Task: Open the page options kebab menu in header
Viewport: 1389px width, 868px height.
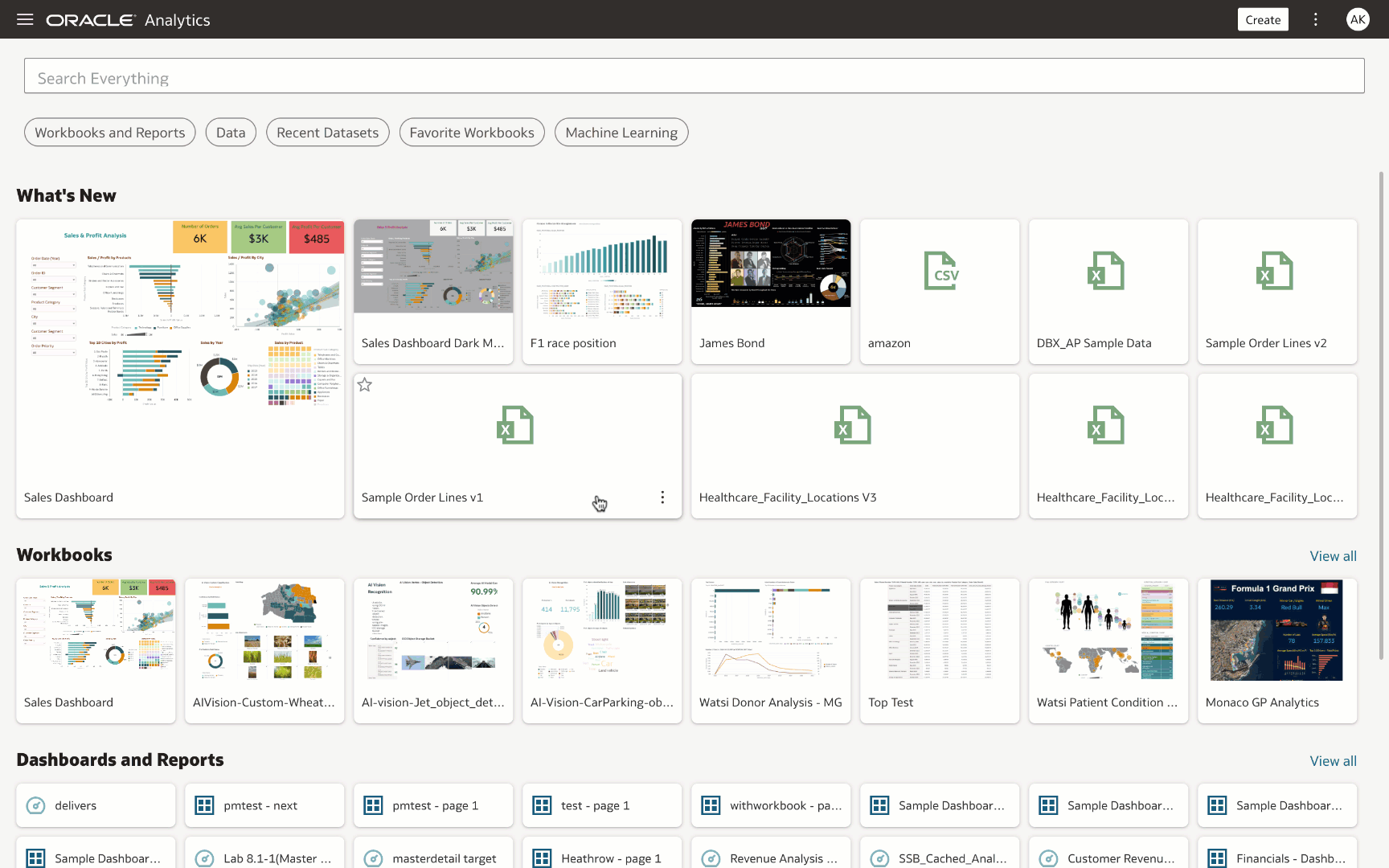Action: (x=1316, y=19)
